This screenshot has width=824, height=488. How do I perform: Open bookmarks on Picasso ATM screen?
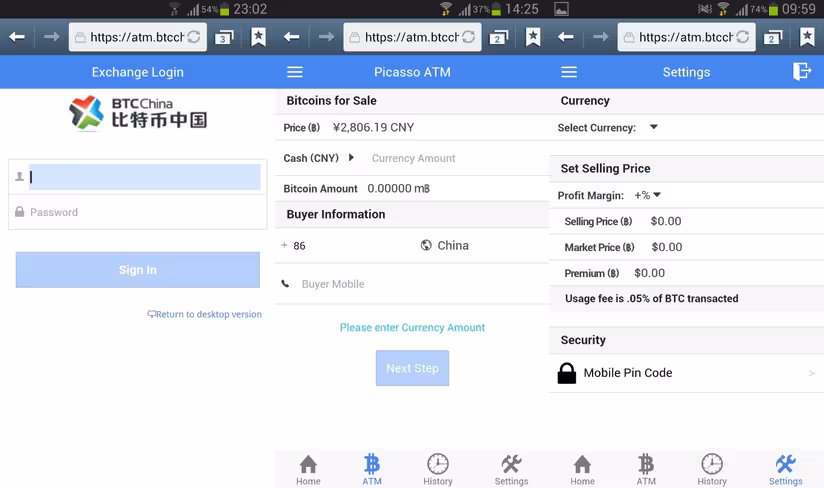click(x=533, y=37)
